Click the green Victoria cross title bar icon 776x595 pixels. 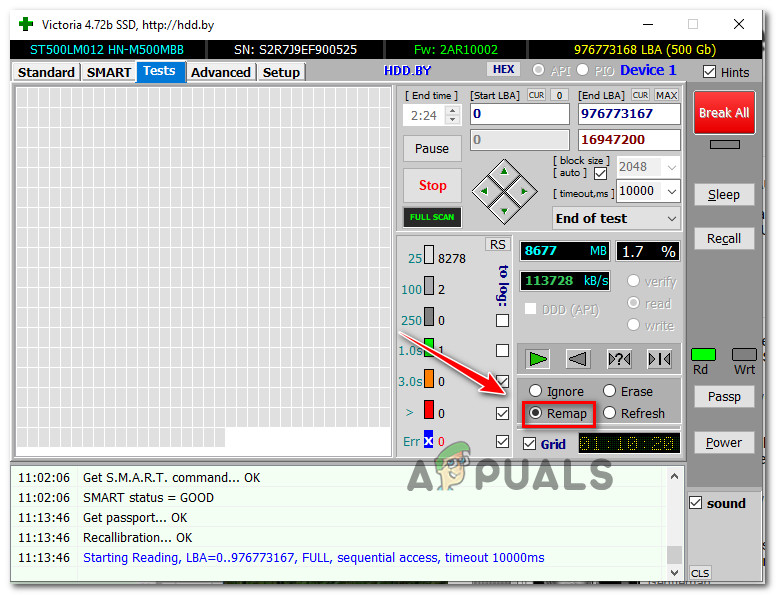click(x=26, y=24)
